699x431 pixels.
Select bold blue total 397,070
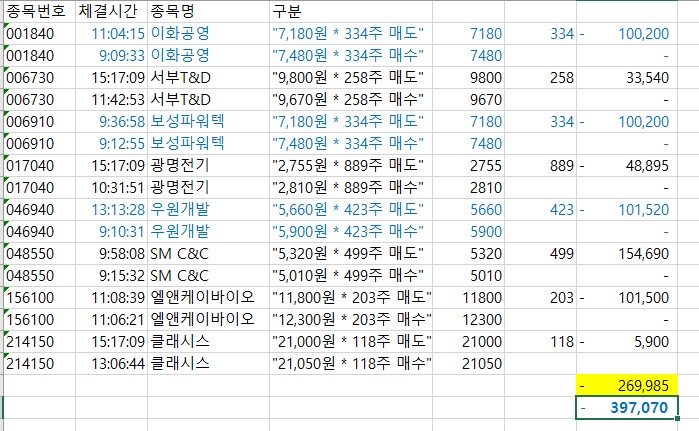pos(627,407)
